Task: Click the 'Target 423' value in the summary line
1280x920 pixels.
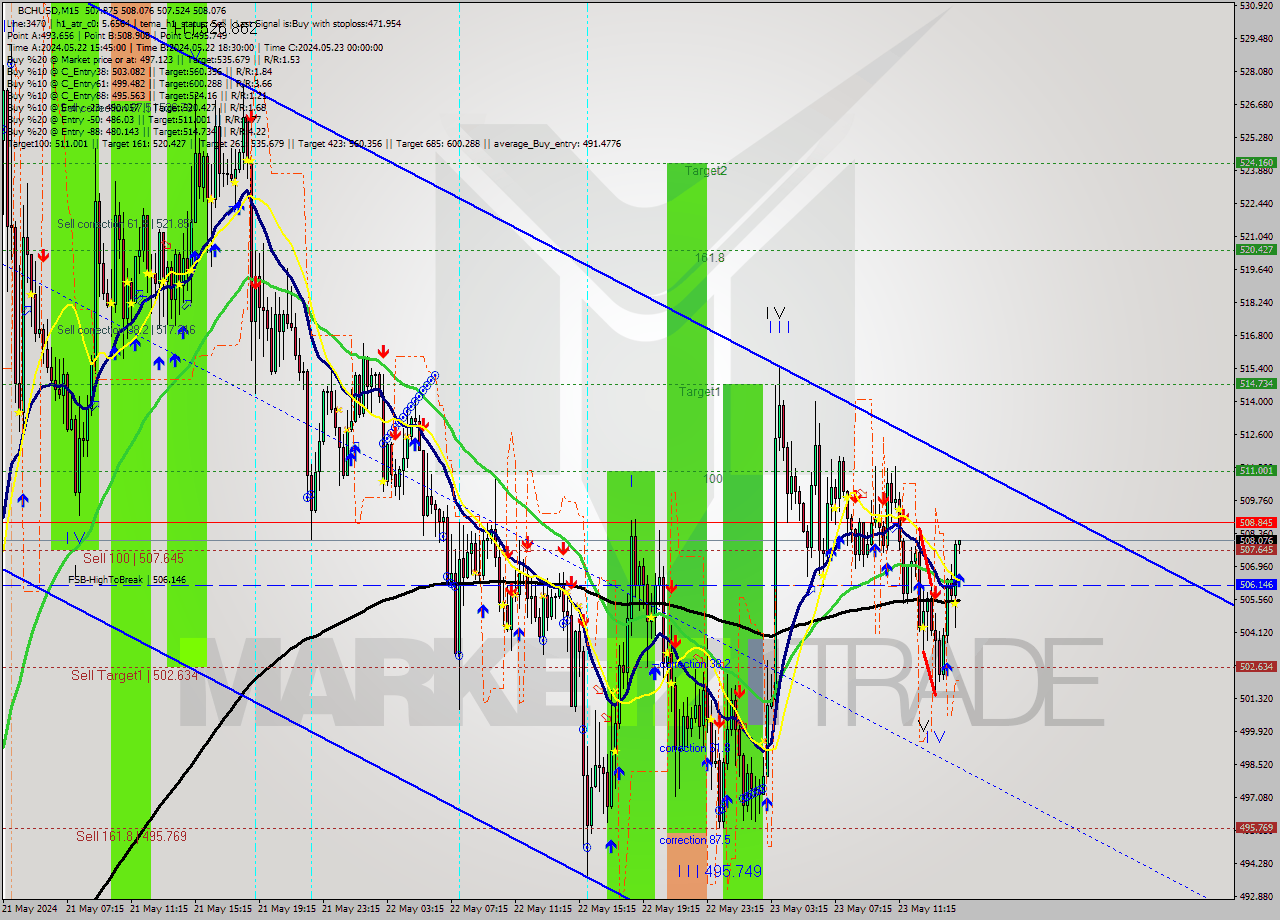Action: pyautogui.click(x=343, y=143)
